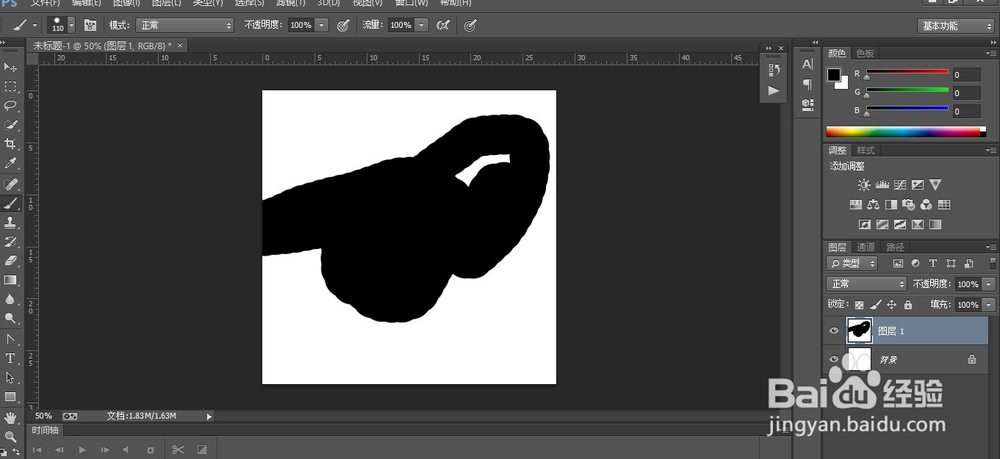This screenshot has width=1000, height=459.
Task: Open the brush preset picker arrow
Action: 71,25
